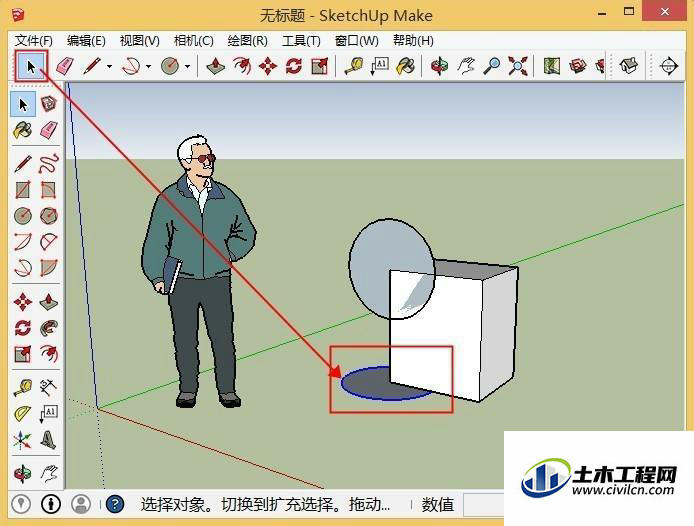Choose the Follow Me tool
The width and height of the screenshot is (694, 526).
(x=48, y=328)
